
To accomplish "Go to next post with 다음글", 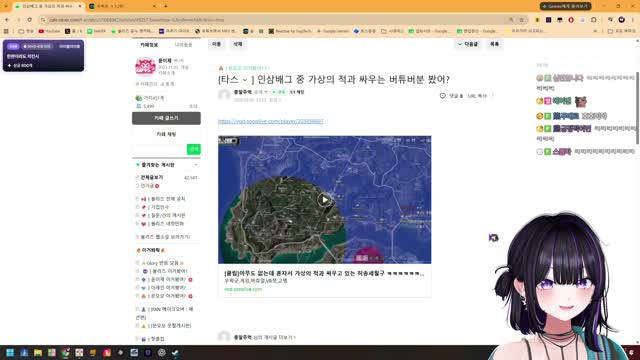I will click(x=468, y=44).
